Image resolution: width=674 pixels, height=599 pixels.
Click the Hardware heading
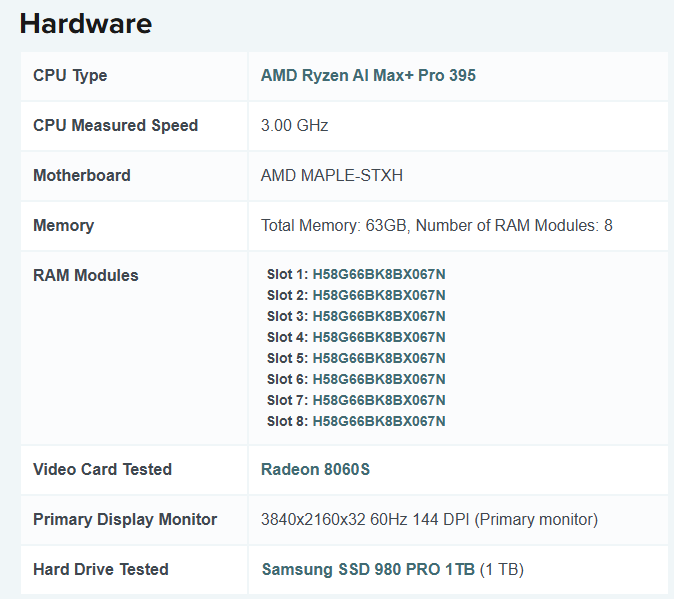(x=86, y=24)
